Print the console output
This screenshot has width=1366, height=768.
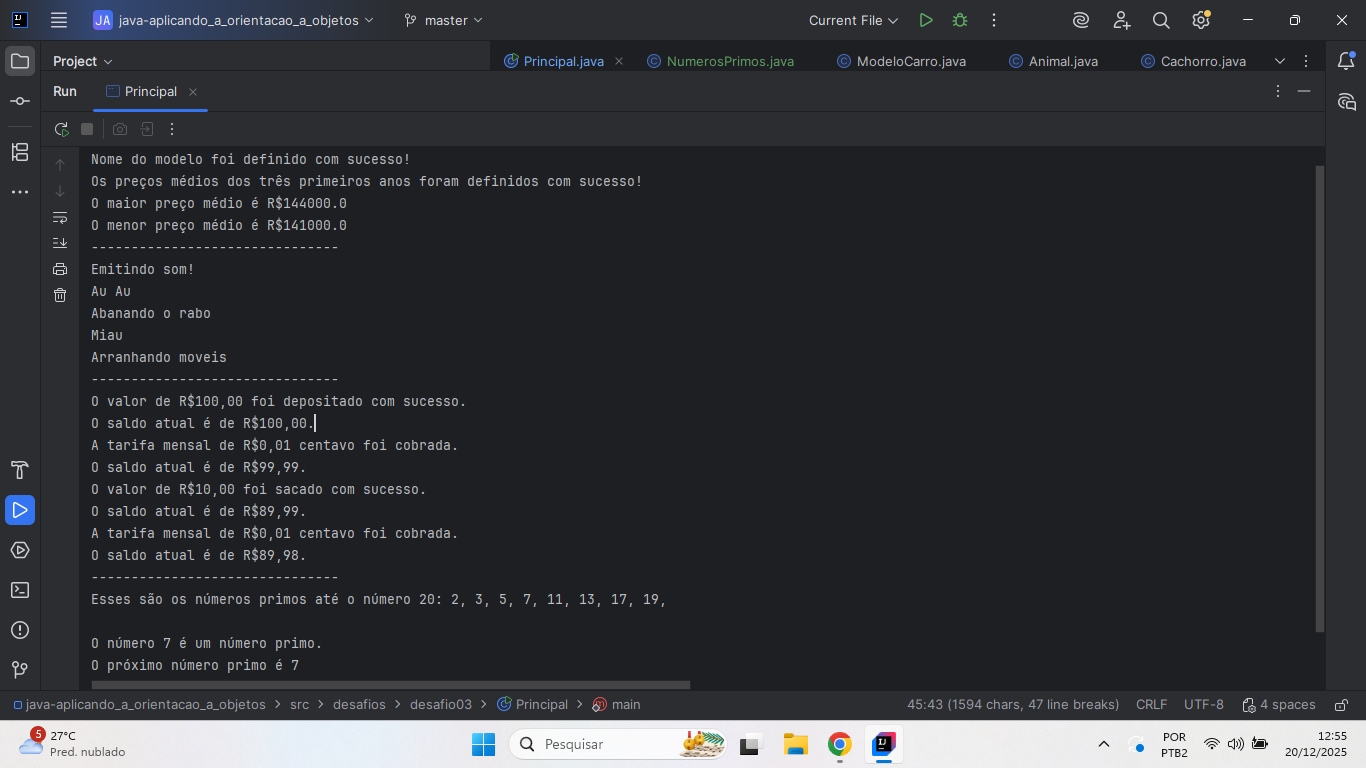[x=60, y=269]
